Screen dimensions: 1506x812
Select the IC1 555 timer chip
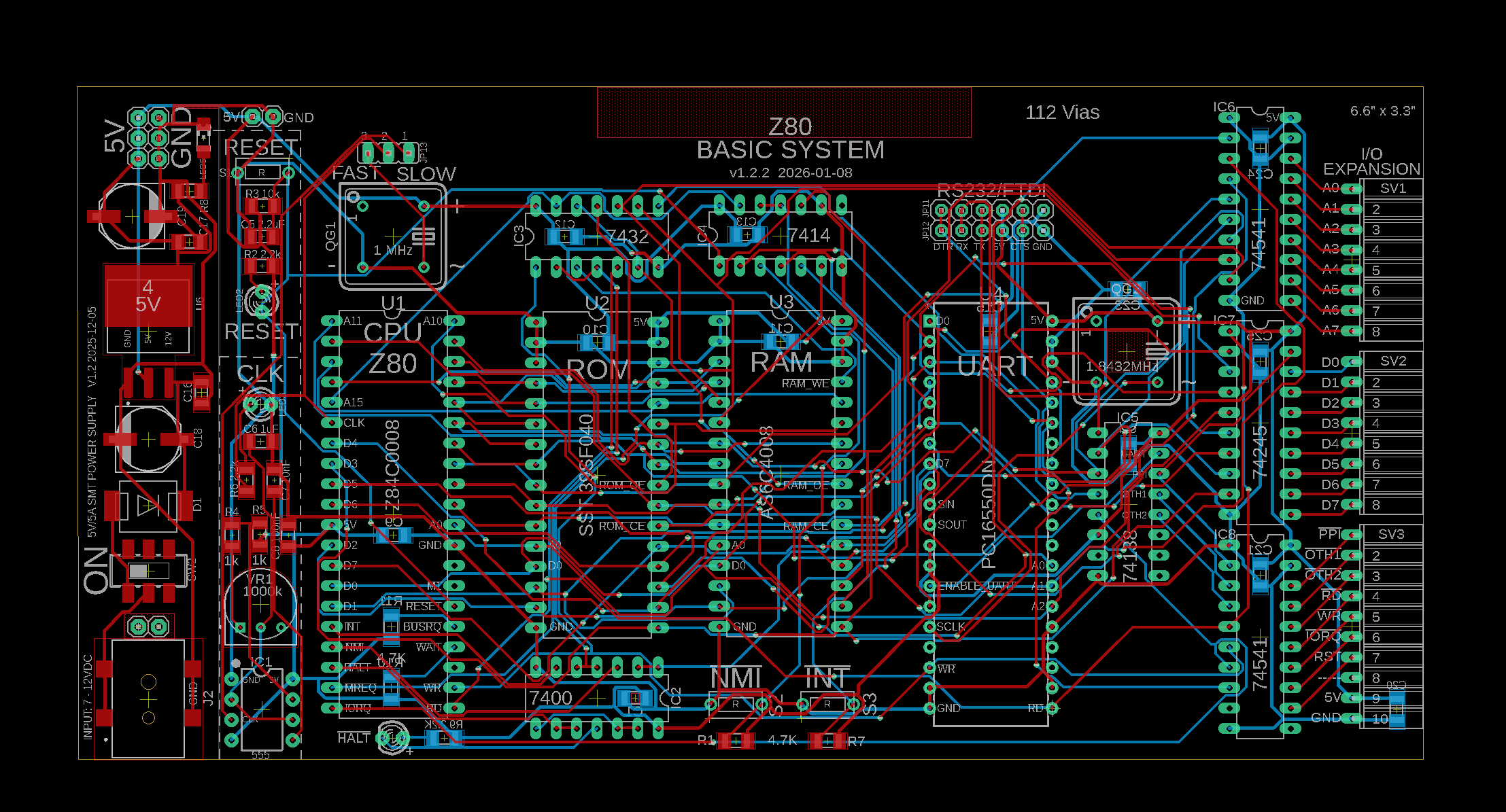point(262,709)
